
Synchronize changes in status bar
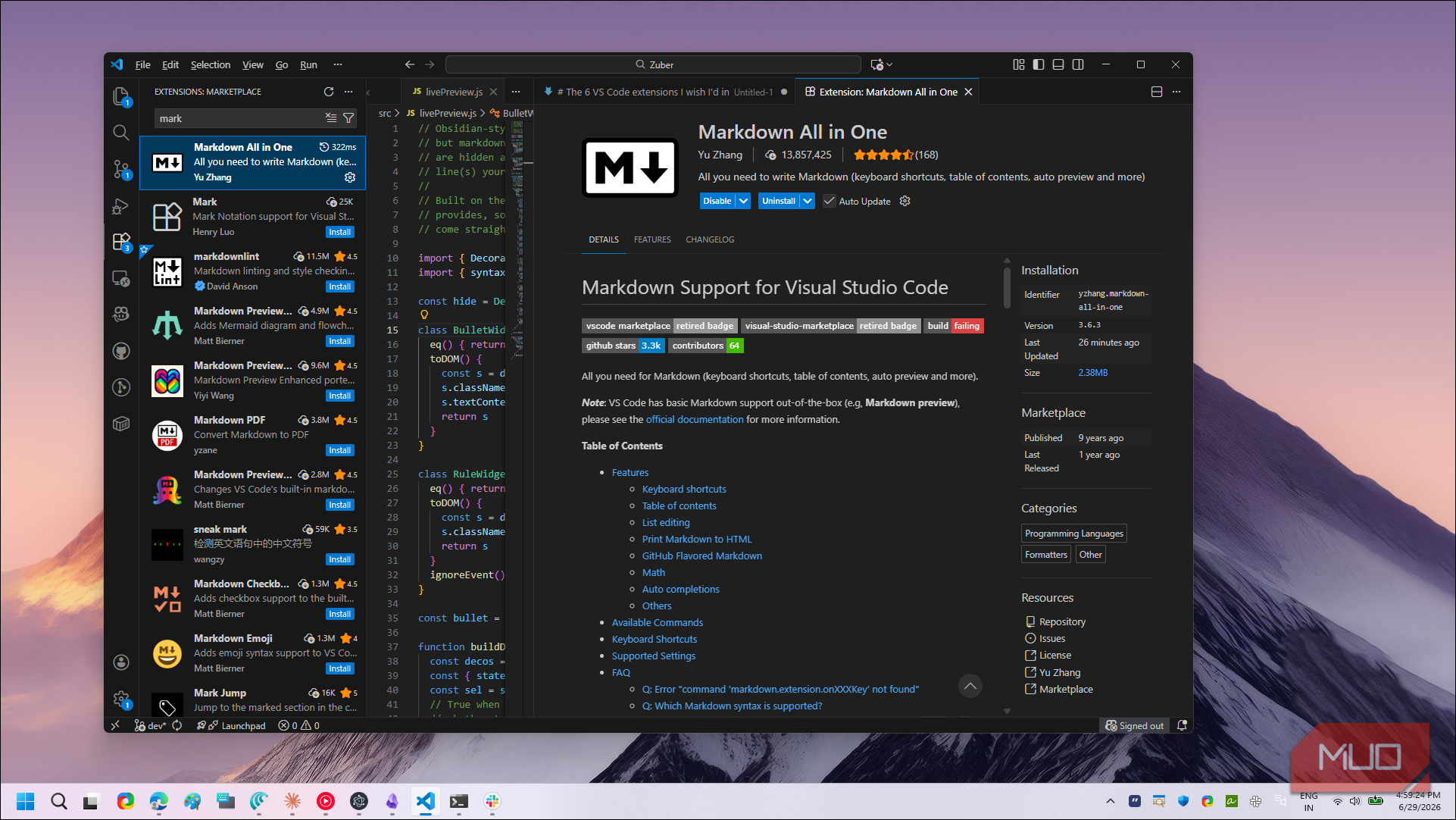click(177, 725)
